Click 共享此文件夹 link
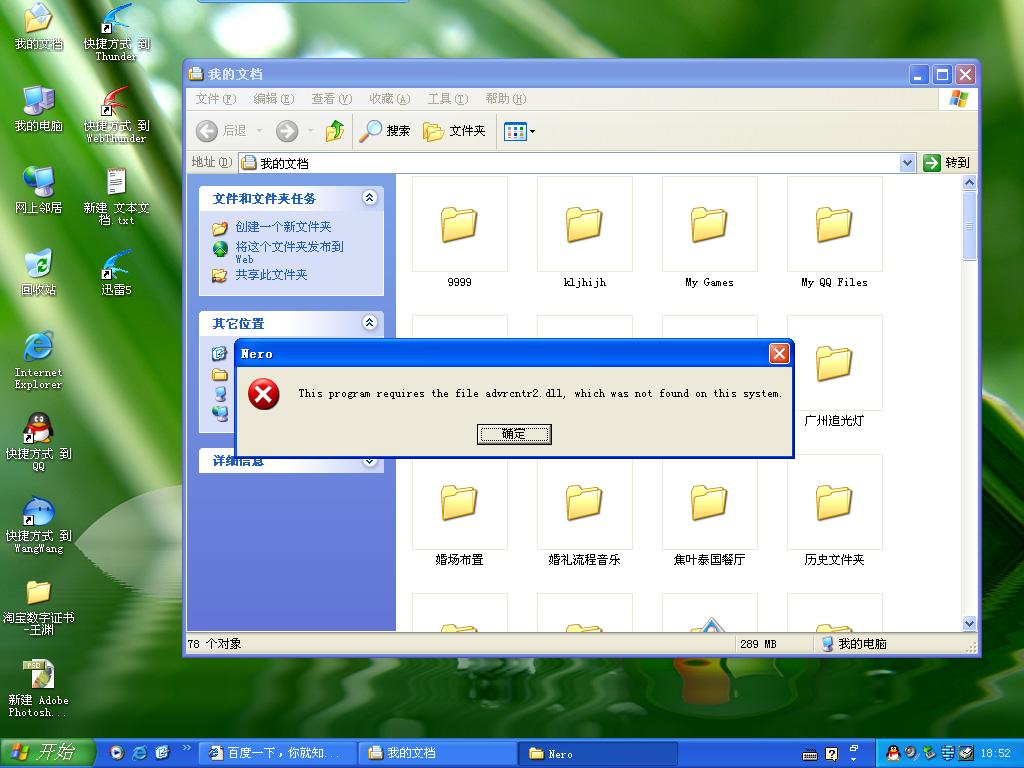The height and width of the screenshot is (768, 1024). 271,275
